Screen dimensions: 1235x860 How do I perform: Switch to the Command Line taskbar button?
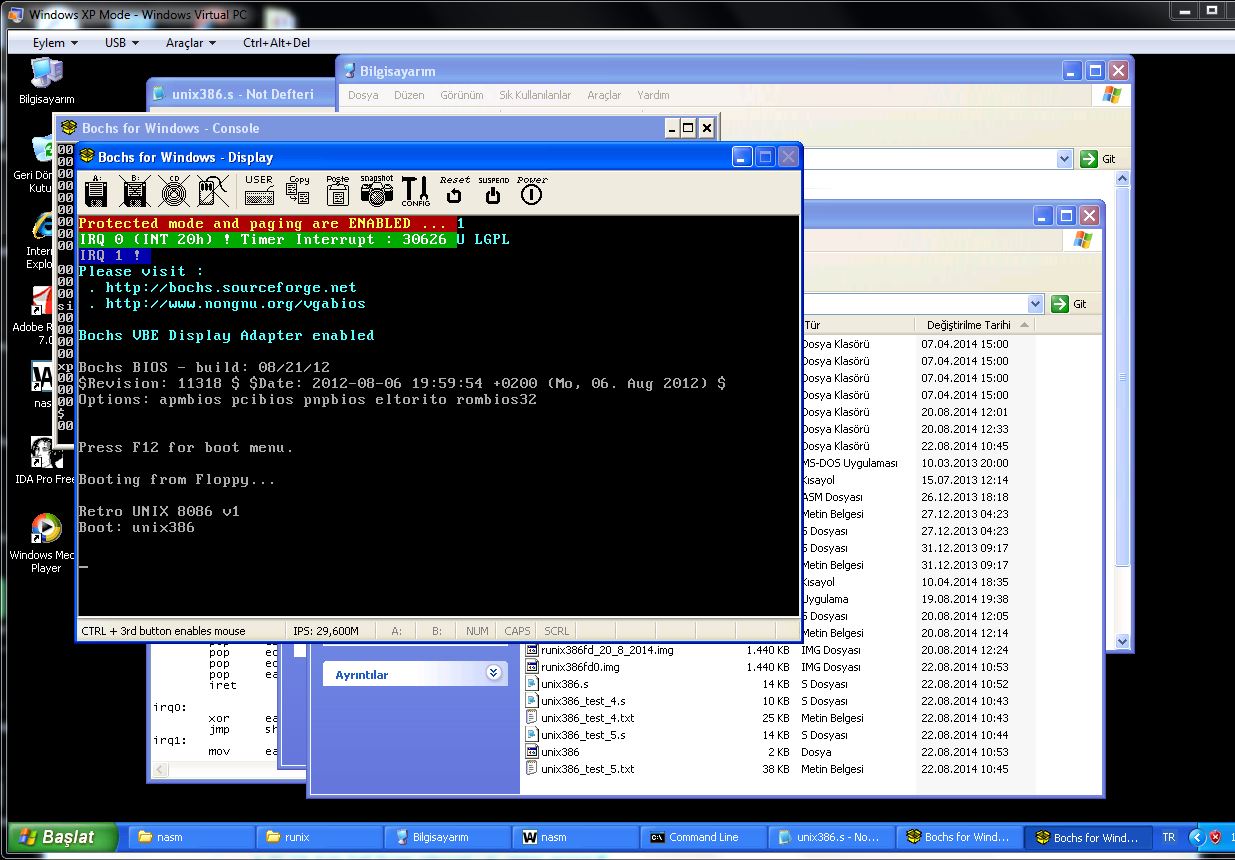pyautogui.click(x=704, y=837)
